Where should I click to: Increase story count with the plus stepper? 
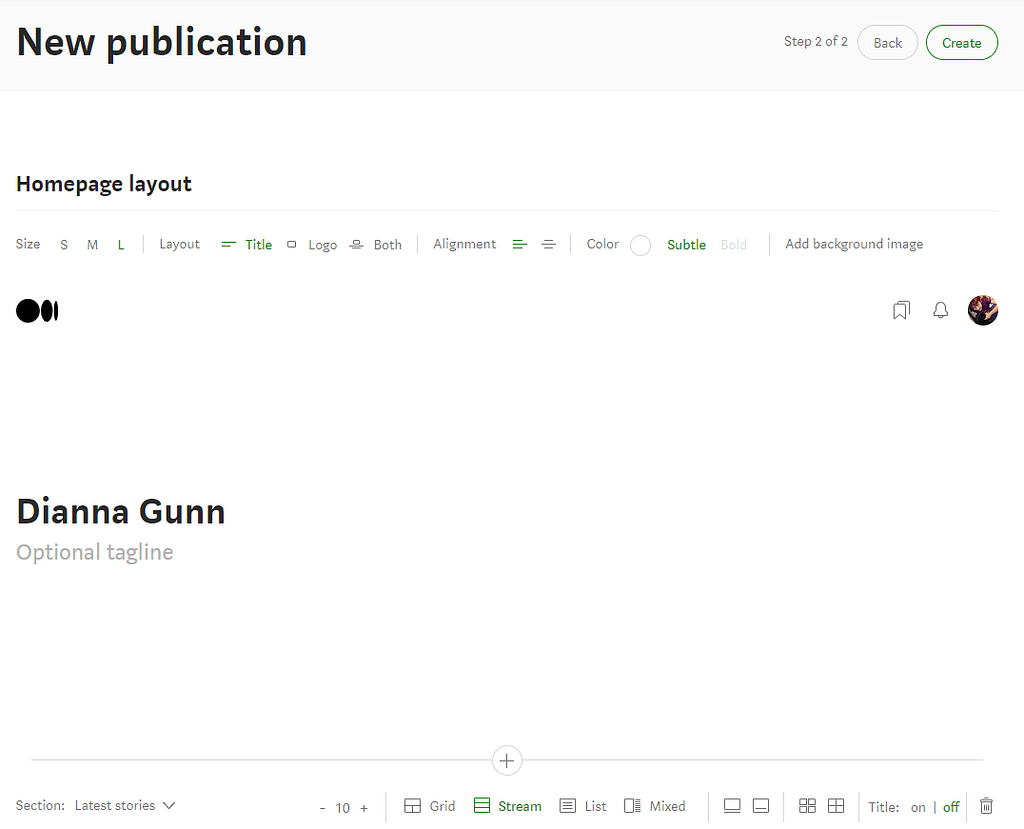pos(364,807)
